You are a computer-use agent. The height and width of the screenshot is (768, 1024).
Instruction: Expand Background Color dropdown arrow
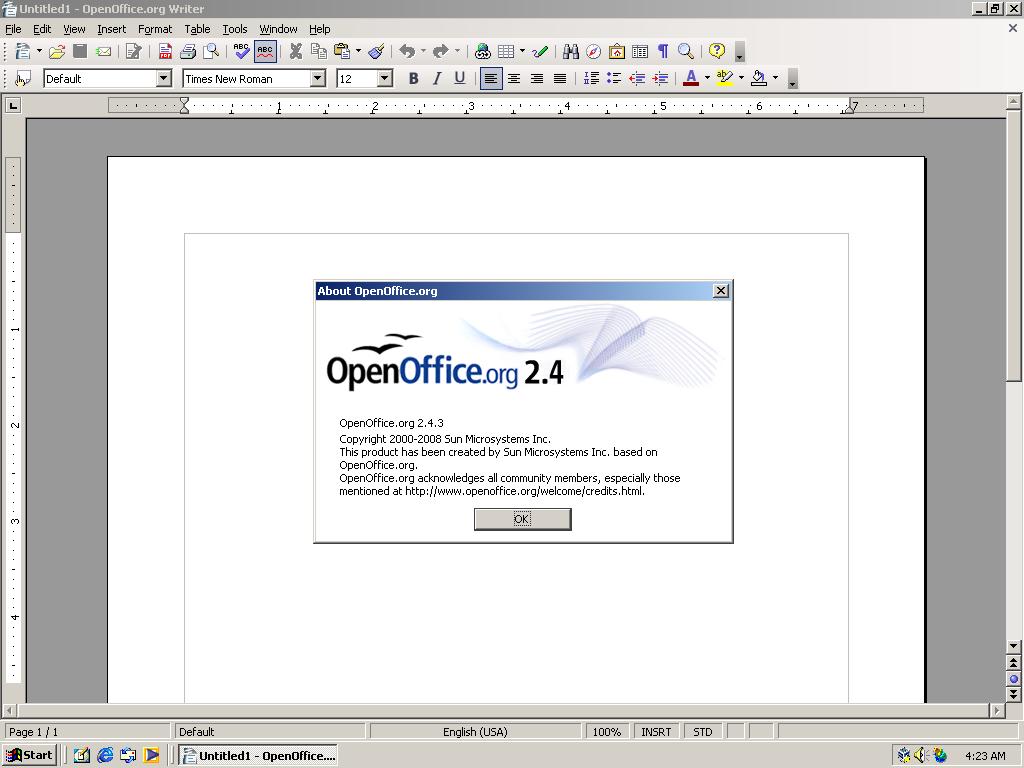pyautogui.click(x=775, y=78)
